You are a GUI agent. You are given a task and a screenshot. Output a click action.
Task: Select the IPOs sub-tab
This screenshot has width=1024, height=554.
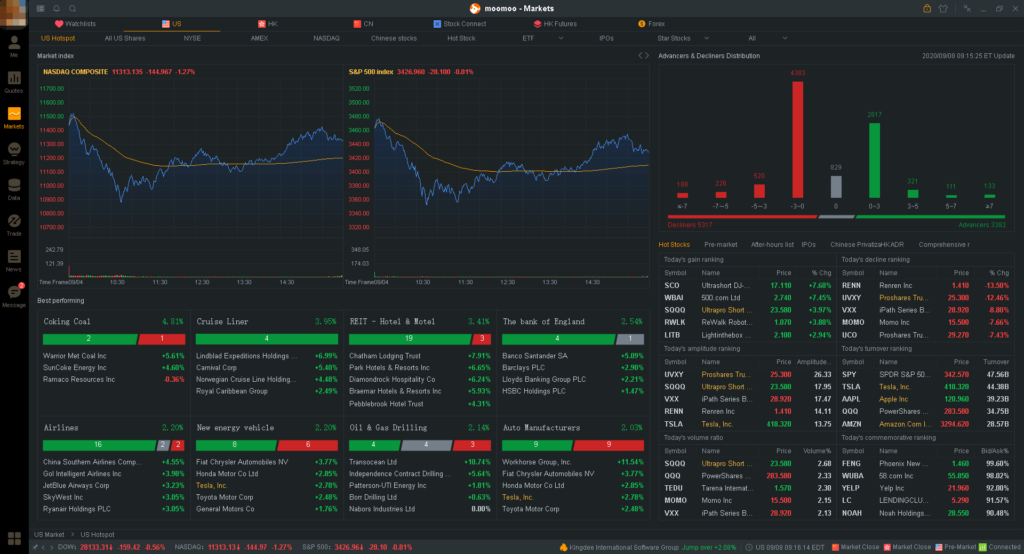click(606, 38)
